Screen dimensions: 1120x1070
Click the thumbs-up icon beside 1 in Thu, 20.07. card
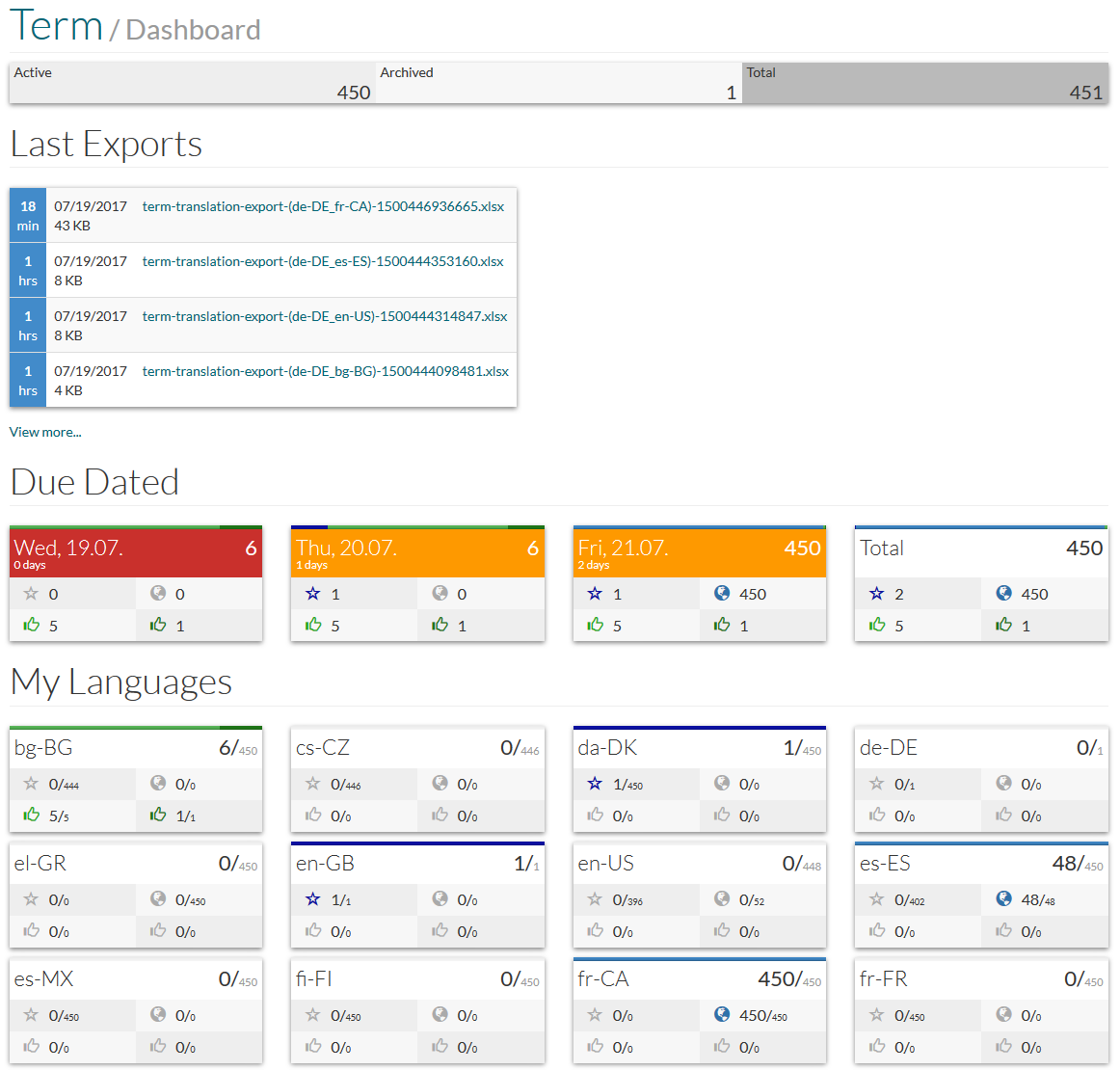[440, 625]
